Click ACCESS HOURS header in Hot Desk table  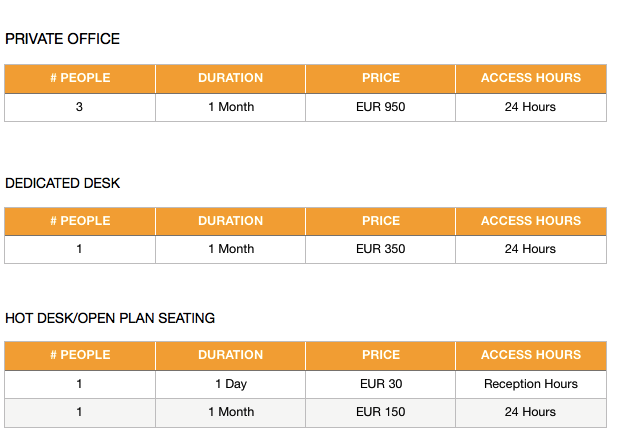531,355
